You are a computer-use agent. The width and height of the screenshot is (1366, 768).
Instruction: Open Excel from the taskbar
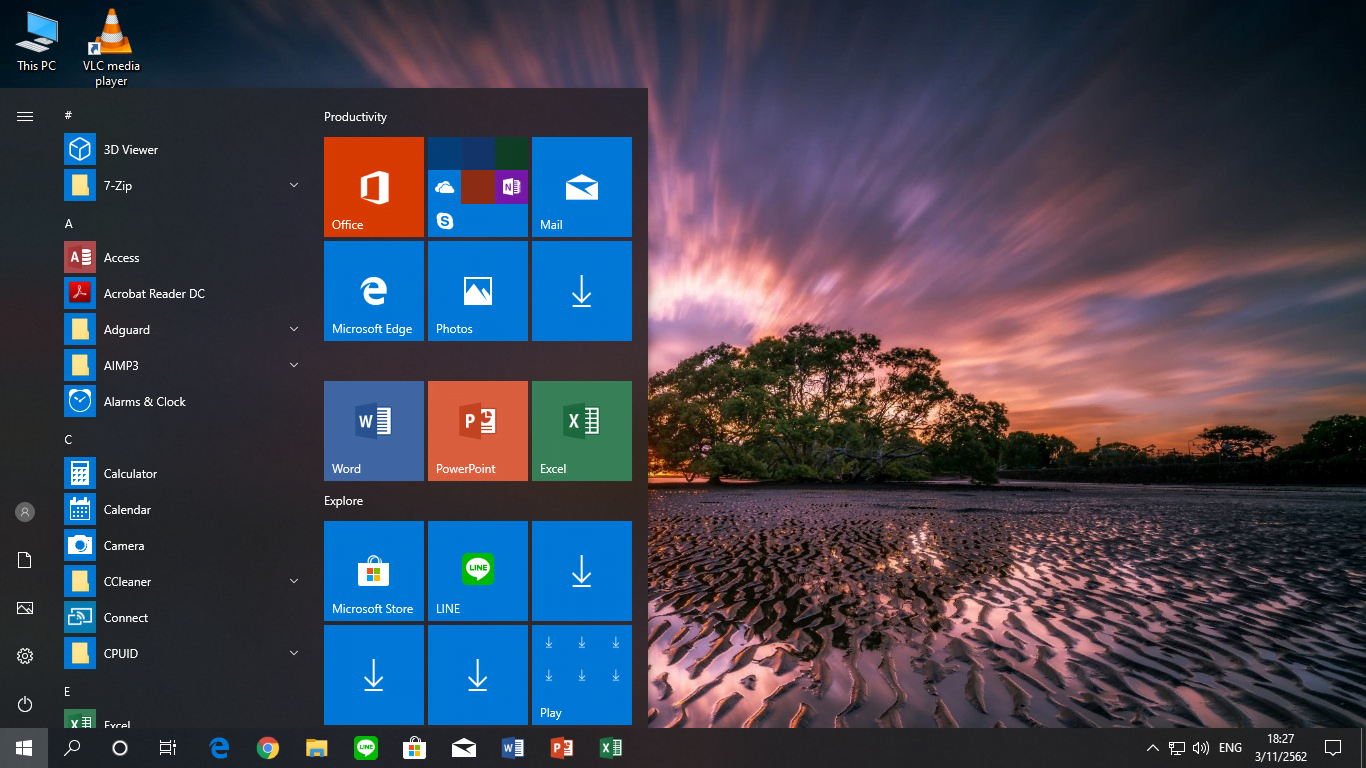coord(610,748)
